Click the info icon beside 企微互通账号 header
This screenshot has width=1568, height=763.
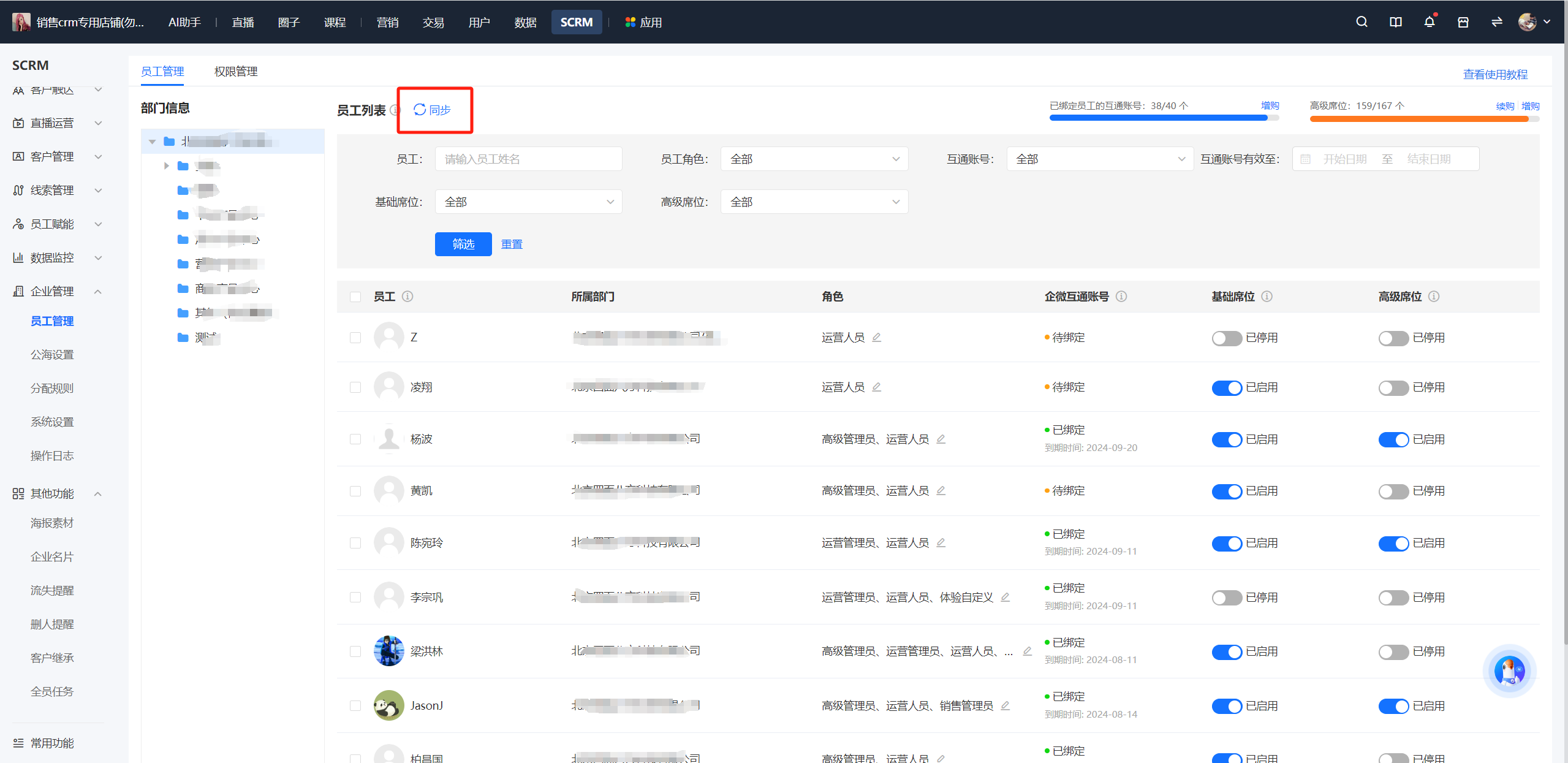tap(1121, 297)
